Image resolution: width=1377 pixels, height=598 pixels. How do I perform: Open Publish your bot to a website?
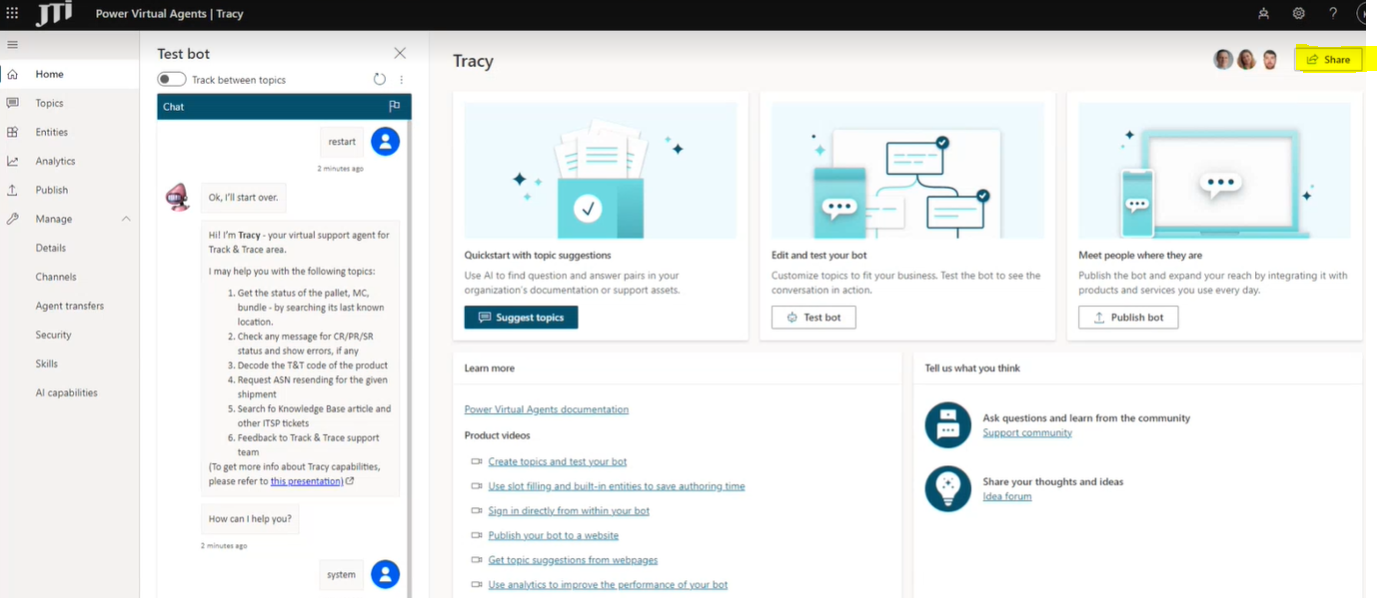(x=553, y=536)
